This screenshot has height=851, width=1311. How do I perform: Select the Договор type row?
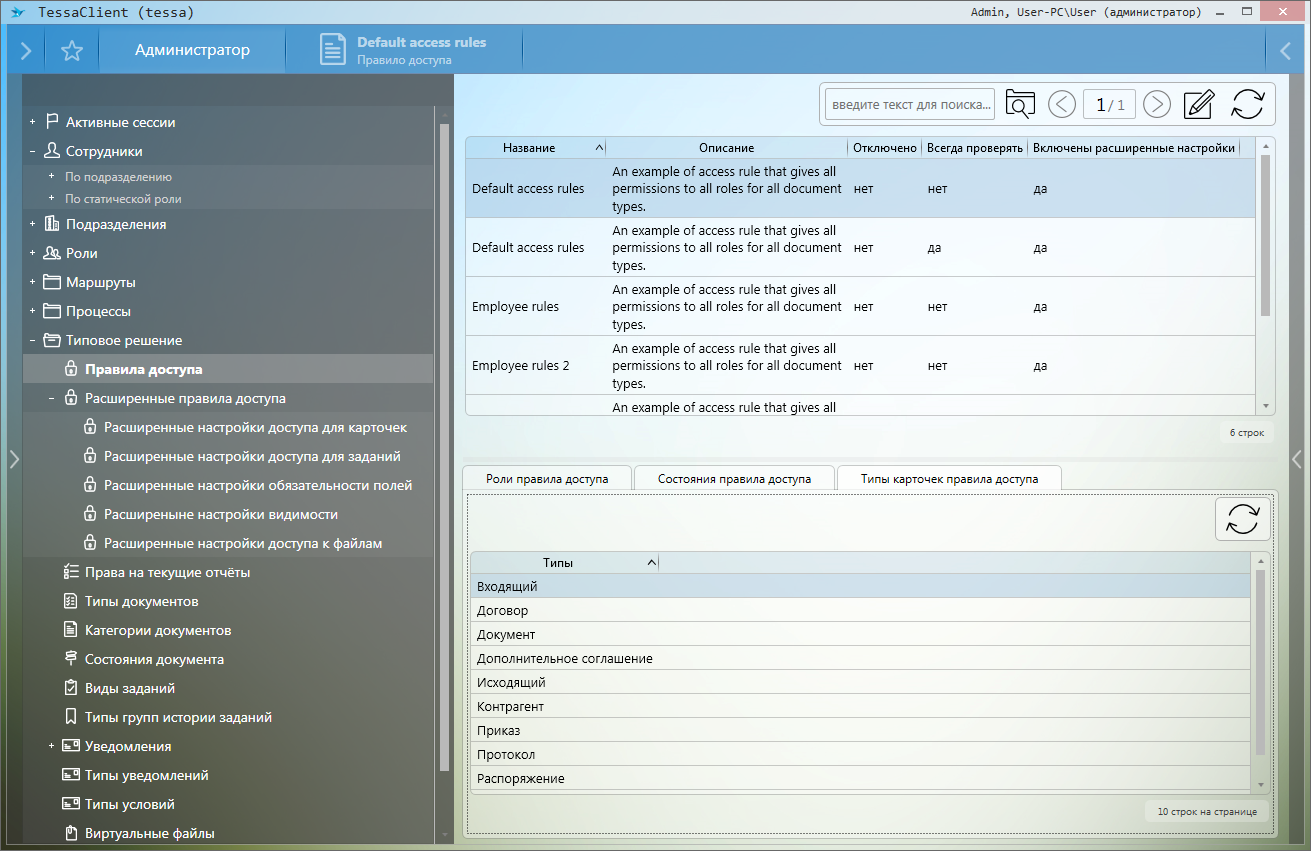pyautogui.click(x=861, y=611)
